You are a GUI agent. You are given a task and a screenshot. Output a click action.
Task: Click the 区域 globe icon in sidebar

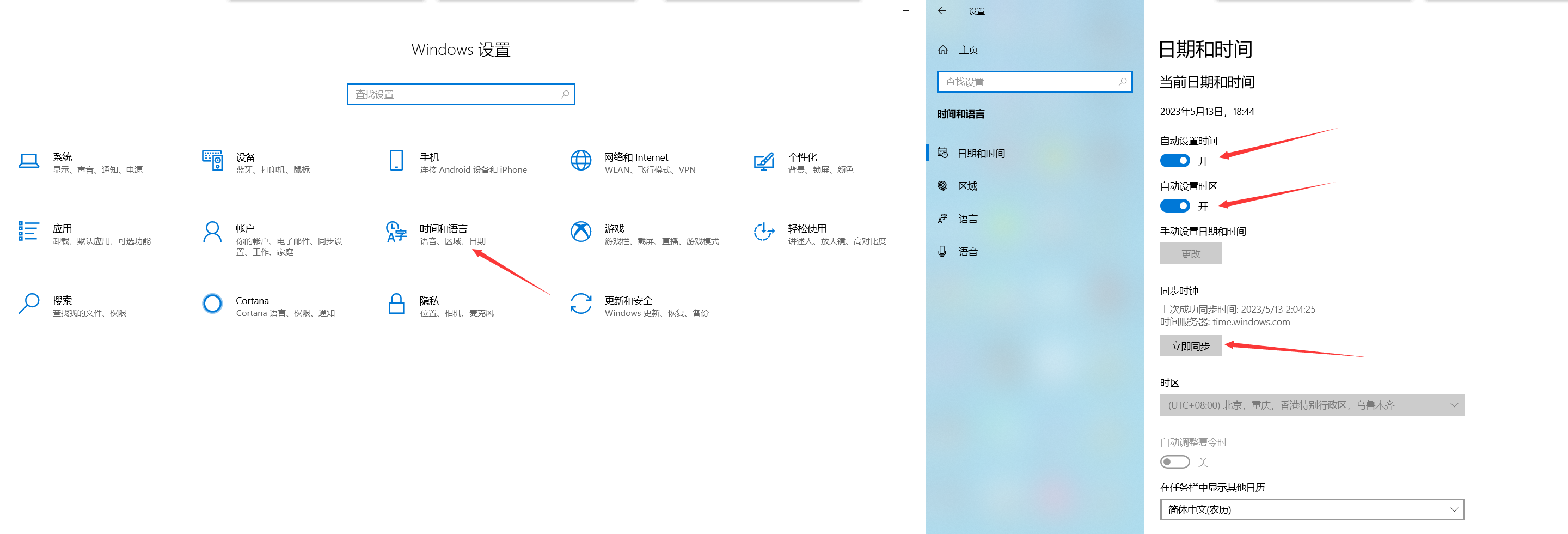943,186
